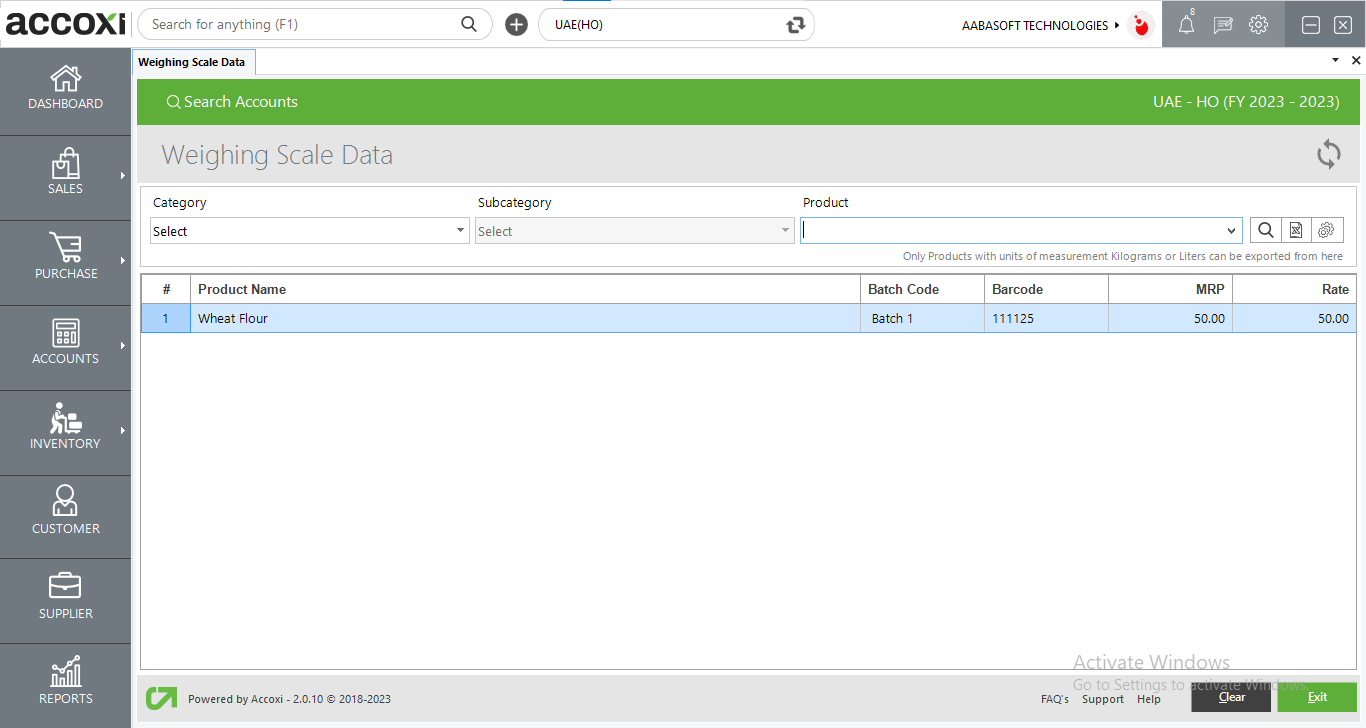Open the 'here' export link
This screenshot has height=728, width=1366.
(1332, 256)
